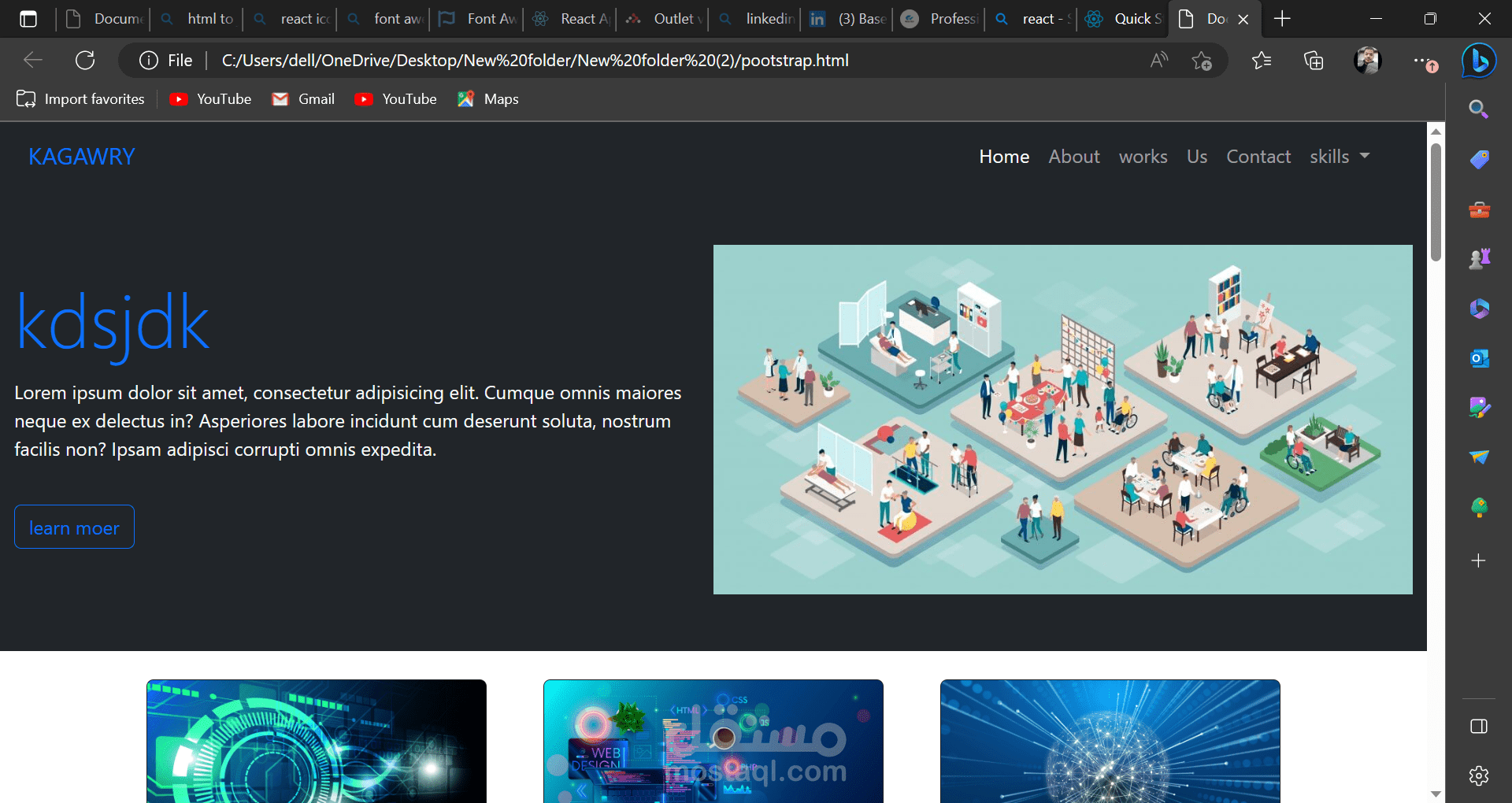Open the web design card image
This screenshot has height=803, width=1512.
(713, 742)
